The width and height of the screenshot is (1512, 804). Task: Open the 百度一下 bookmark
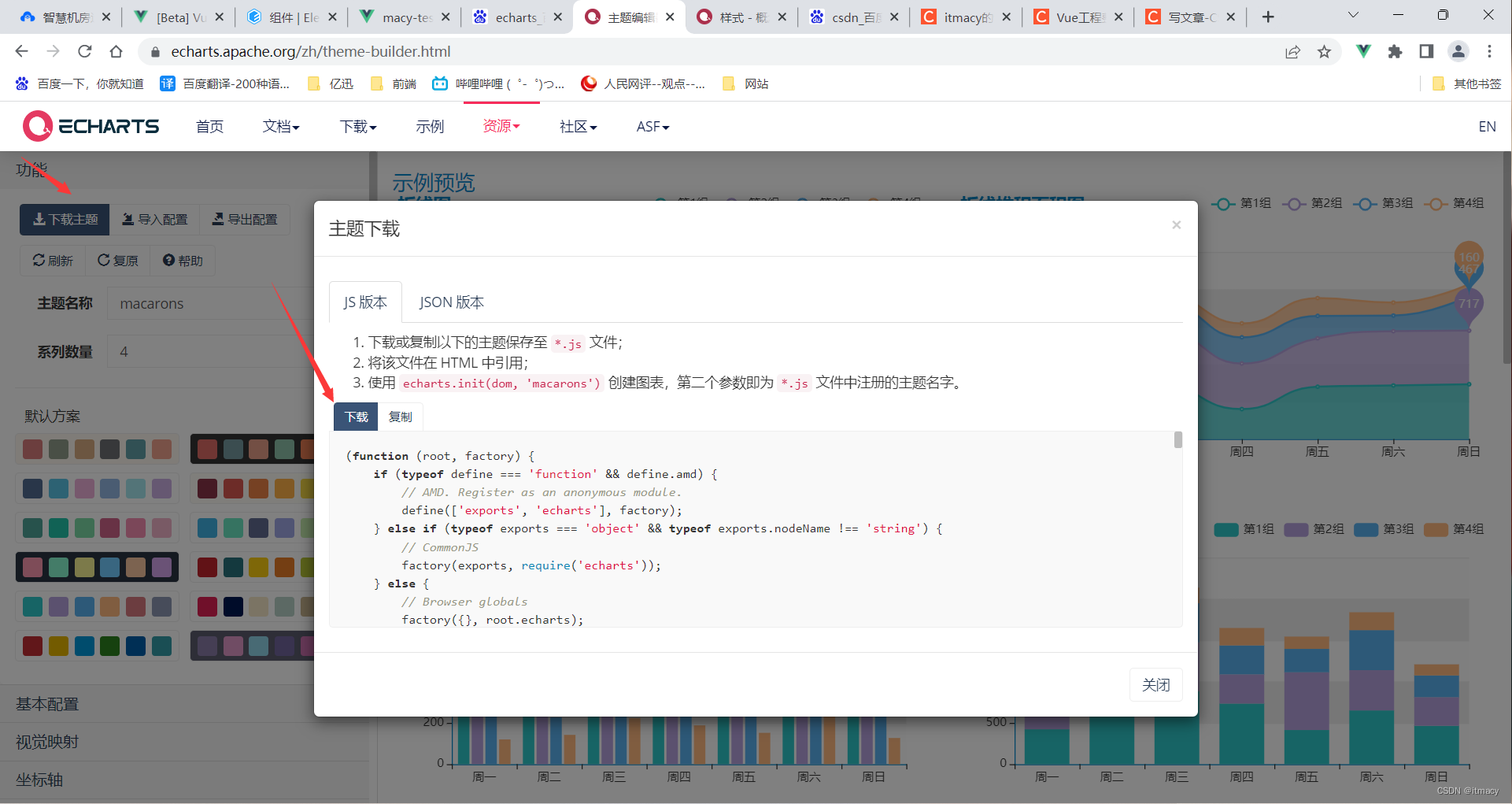click(x=79, y=83)
